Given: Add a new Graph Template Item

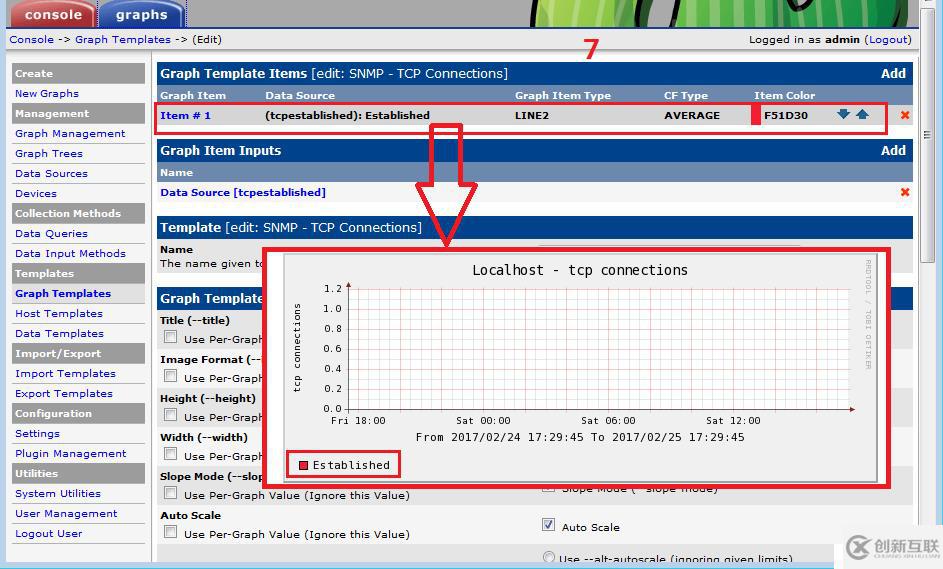Looking at the screenshot, I should tap(893, 73).
